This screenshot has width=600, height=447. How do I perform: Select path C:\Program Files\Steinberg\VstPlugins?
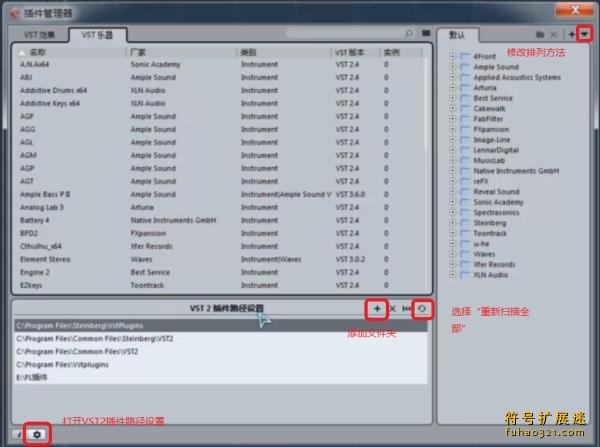221,326
